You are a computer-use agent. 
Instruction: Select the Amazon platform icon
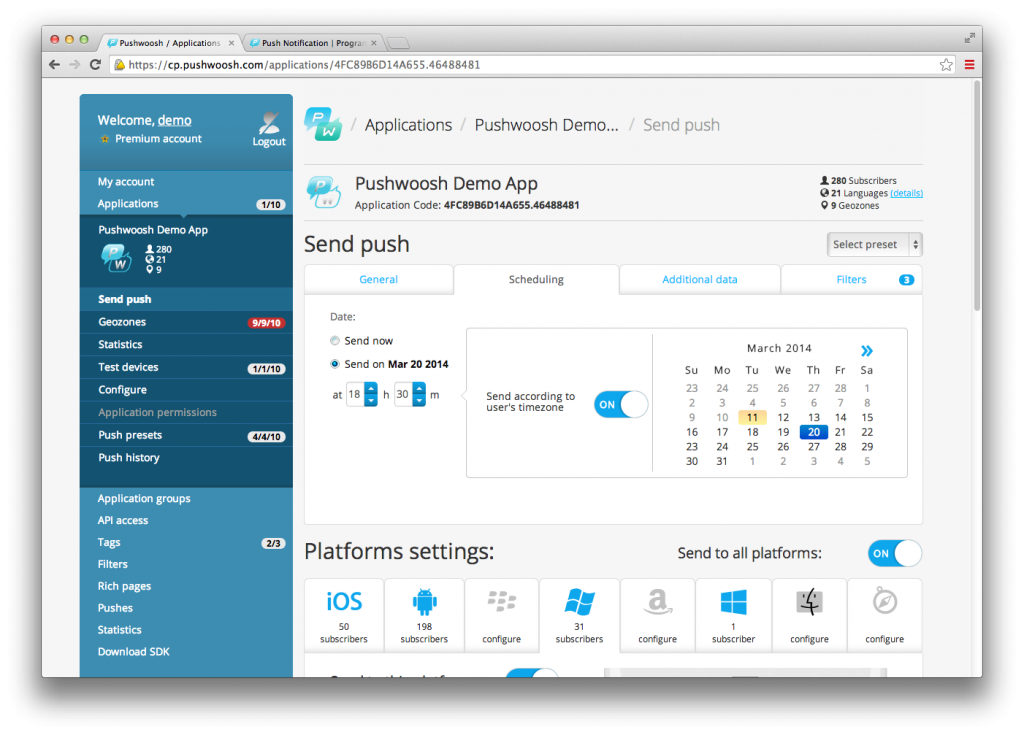coord(658,602)
